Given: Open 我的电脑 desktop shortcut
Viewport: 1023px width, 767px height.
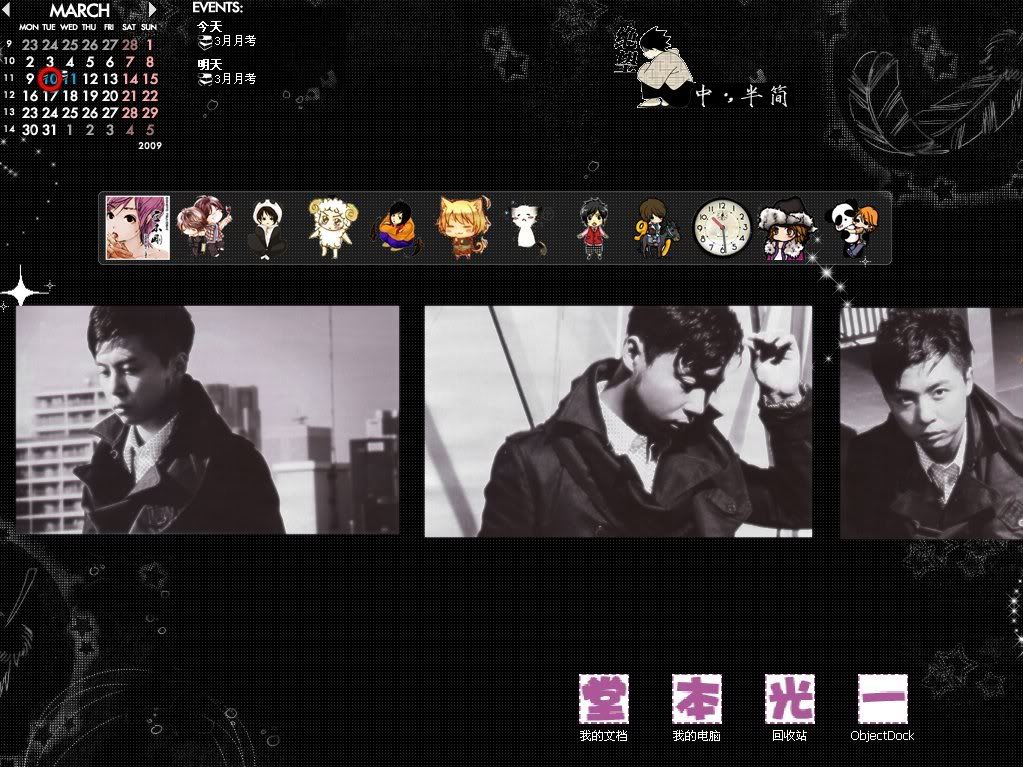Looking at the screenshot, I should (x=696, y=700).
